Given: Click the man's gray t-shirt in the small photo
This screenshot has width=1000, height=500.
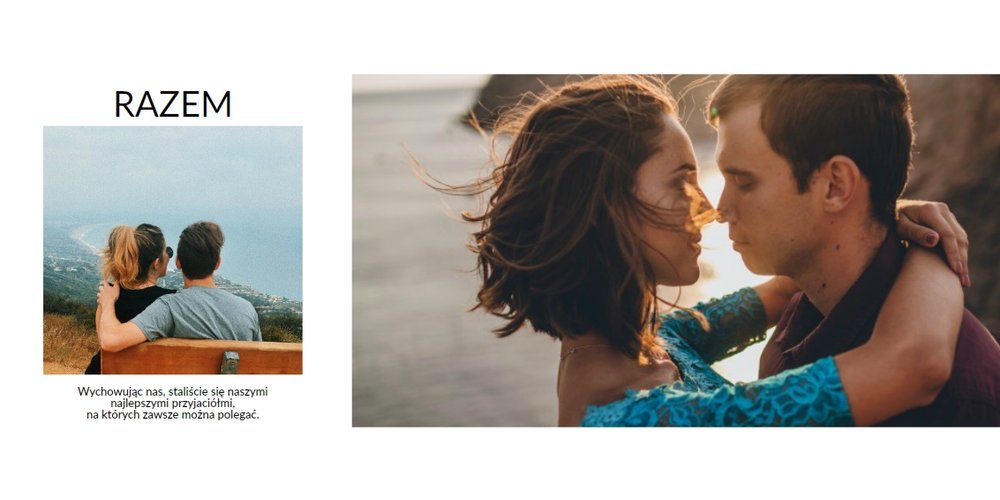Looking at the screenshot, I should click(198, 314).
